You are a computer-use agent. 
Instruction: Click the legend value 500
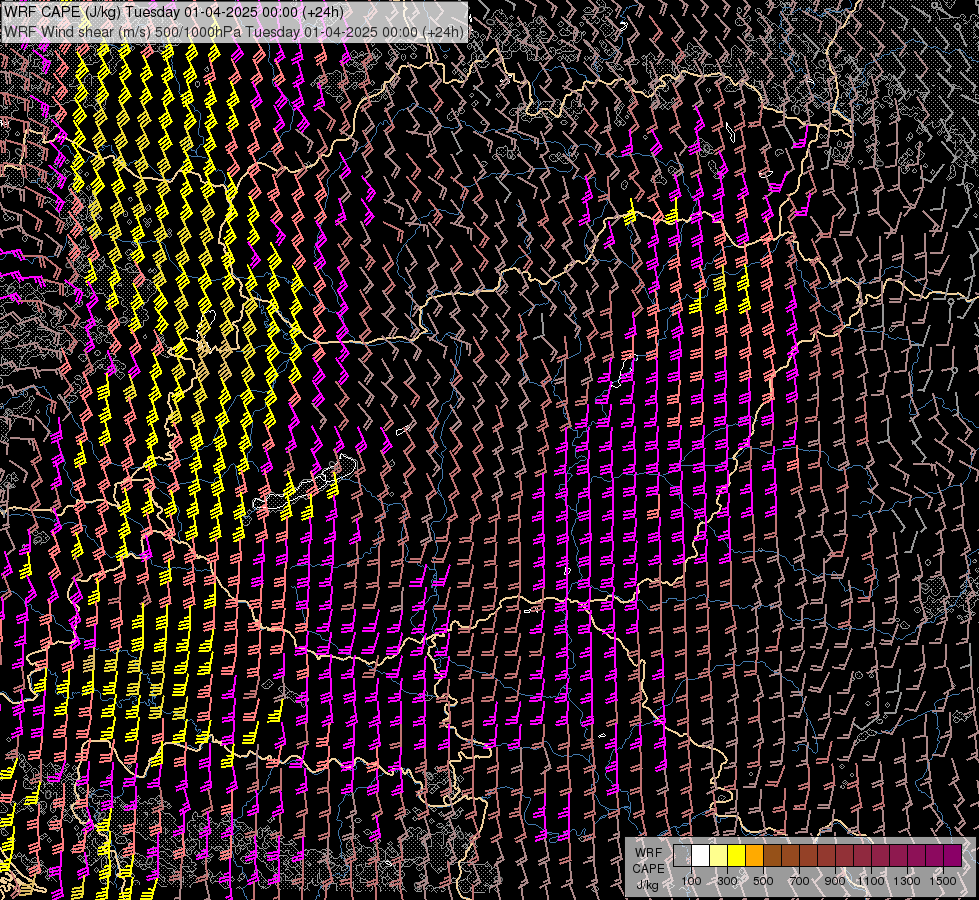(x=763, y=881)
